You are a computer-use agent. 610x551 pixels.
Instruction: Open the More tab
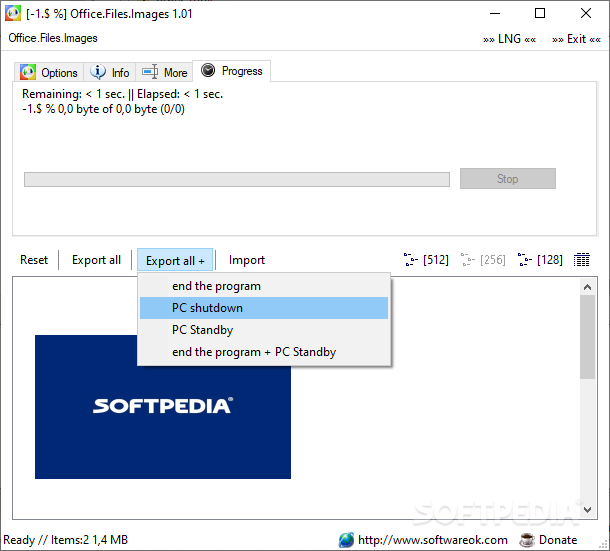[164, 72]
